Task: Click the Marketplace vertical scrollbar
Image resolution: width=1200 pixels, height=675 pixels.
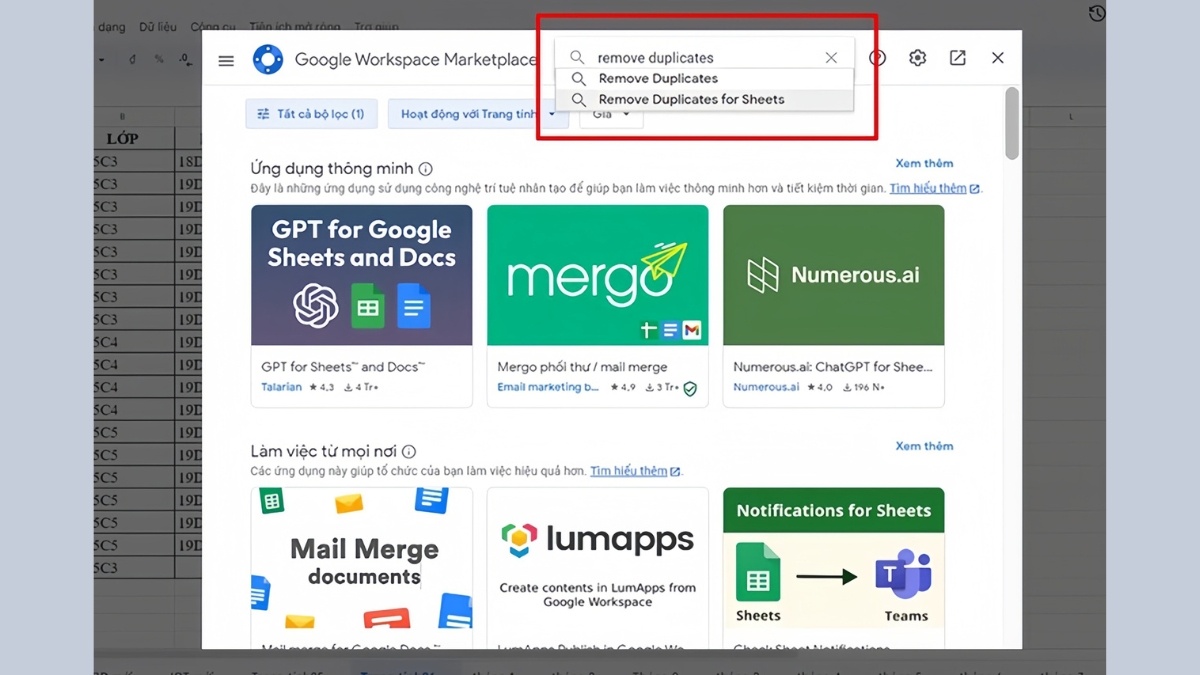Action: click(x=1012, y=123)
